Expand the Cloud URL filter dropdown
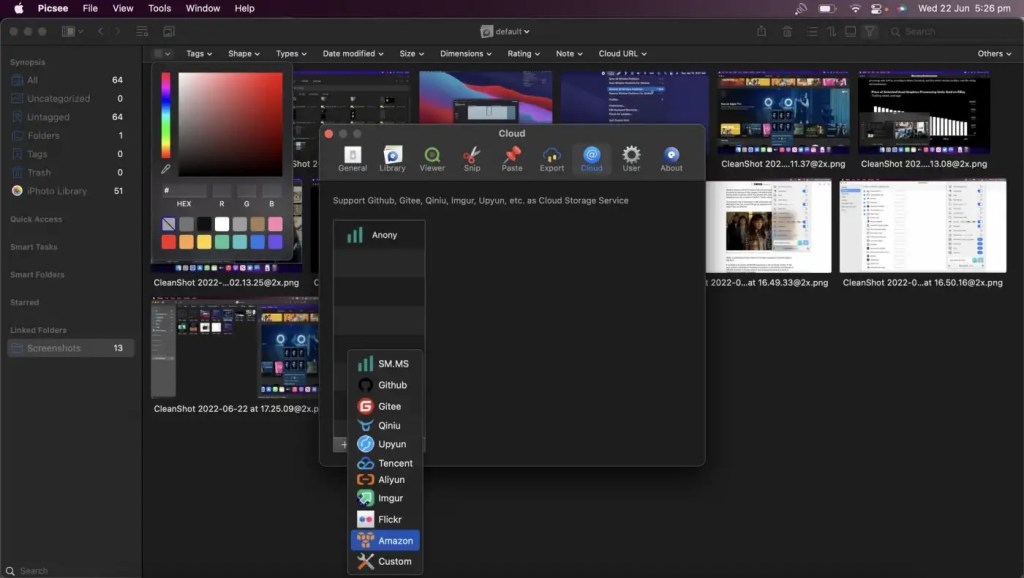This screenshot has width=1024, height=578. click(x=622, y=54)
